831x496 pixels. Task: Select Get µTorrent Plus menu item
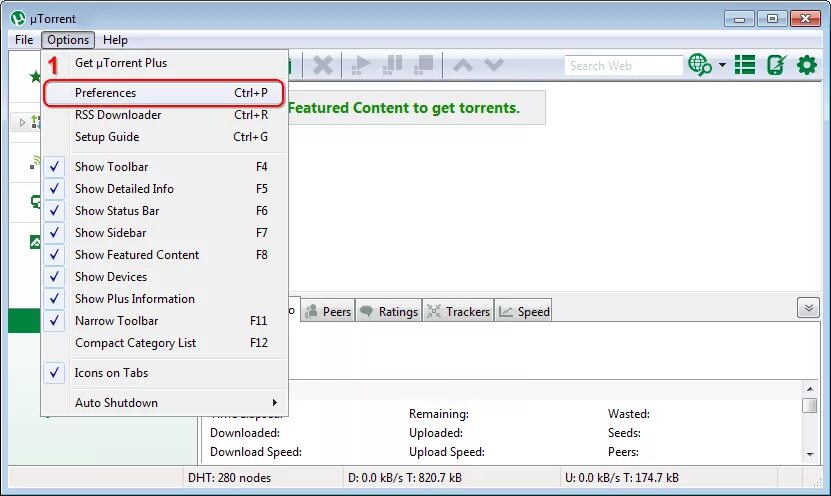pos(164,63)
